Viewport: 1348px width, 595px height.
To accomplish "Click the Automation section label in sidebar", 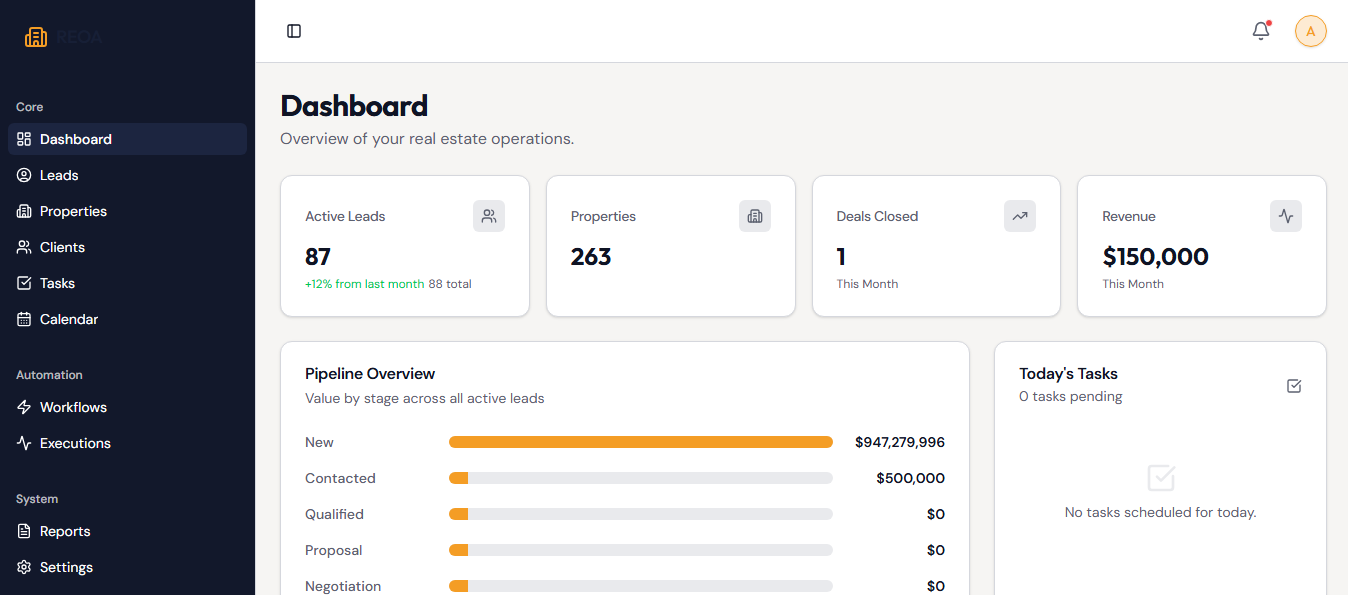I will point(49,375).
